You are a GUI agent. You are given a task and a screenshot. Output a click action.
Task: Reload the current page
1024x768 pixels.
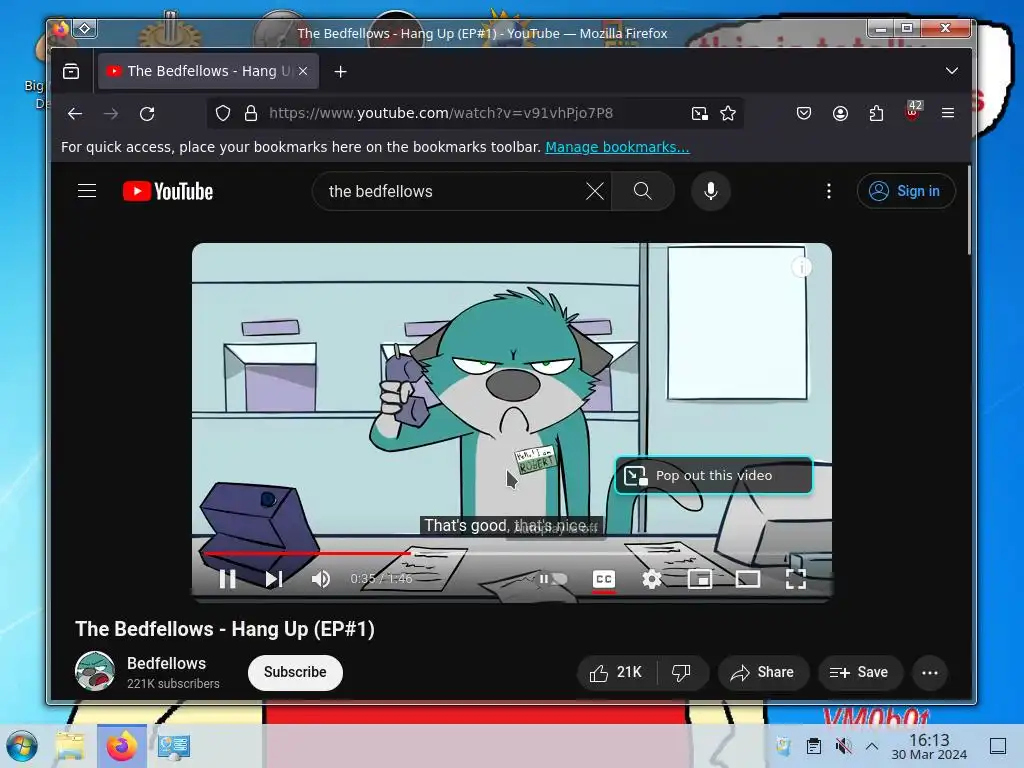(147, 114)
